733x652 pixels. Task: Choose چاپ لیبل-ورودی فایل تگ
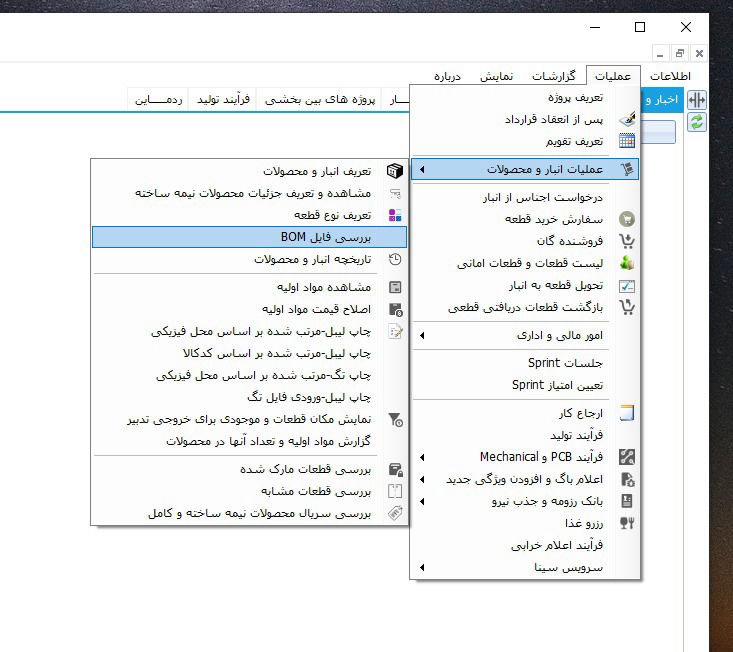250,397
